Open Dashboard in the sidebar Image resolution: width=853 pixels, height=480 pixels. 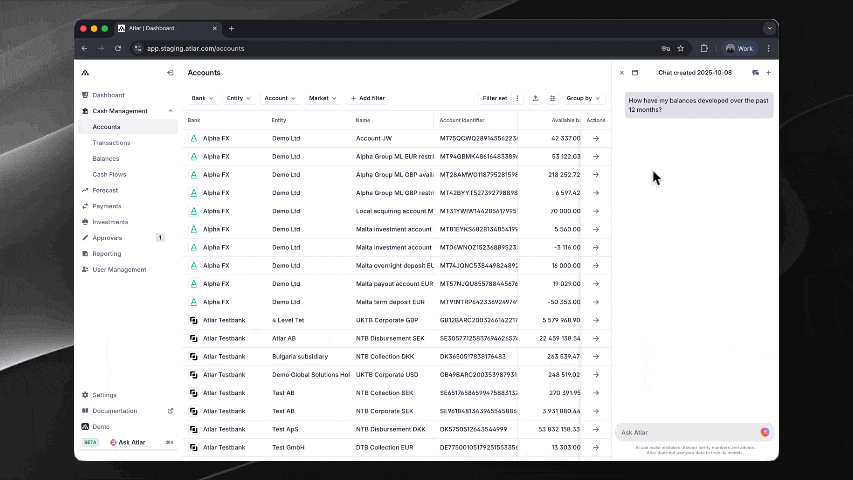pos(108,95)
